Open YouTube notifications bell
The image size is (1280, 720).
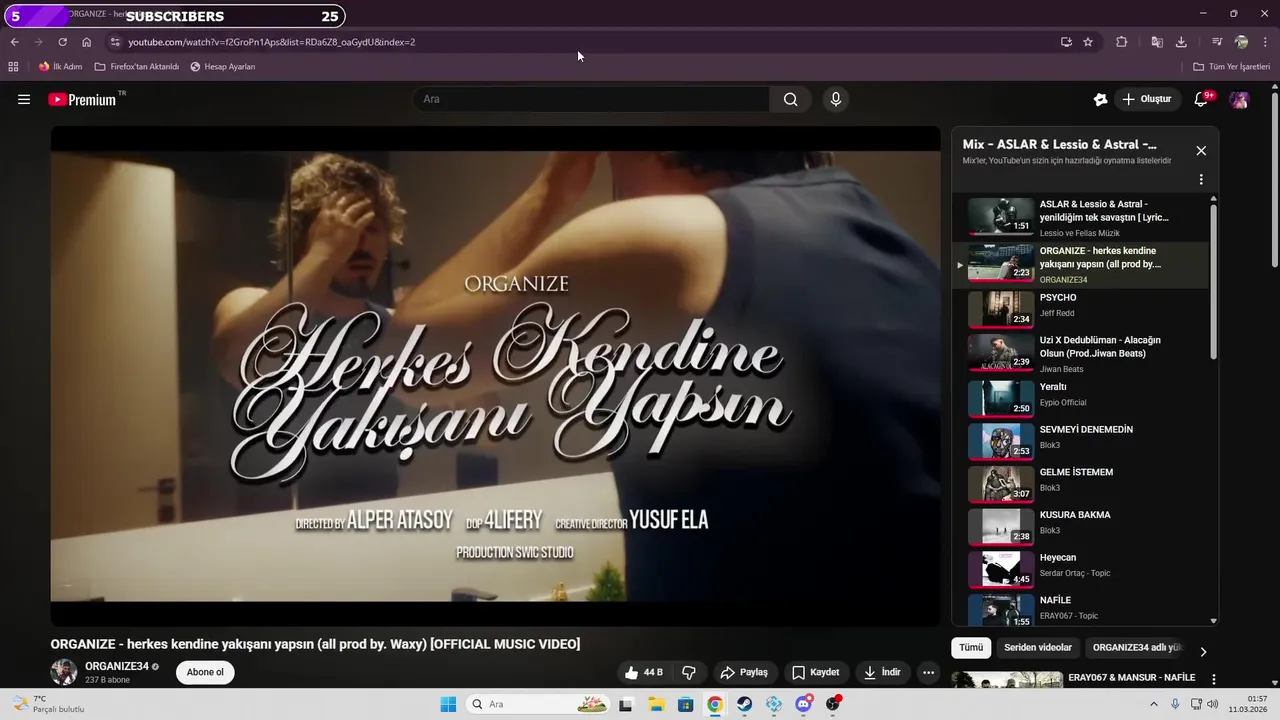pyautogui.click(x=1202, y=99)
